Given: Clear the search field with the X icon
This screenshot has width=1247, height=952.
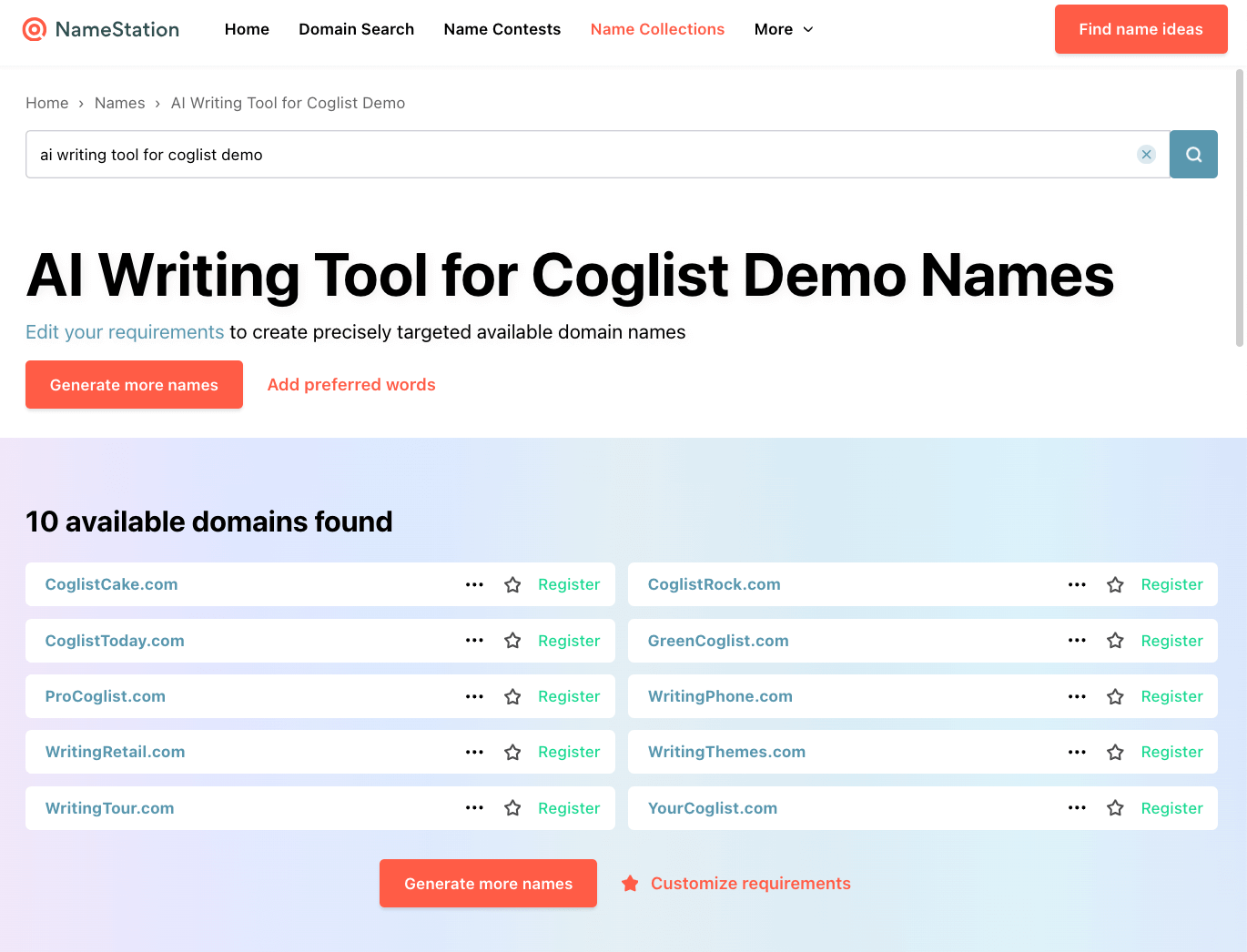Looking at the screenshot, I should [x=1147, y=155].
